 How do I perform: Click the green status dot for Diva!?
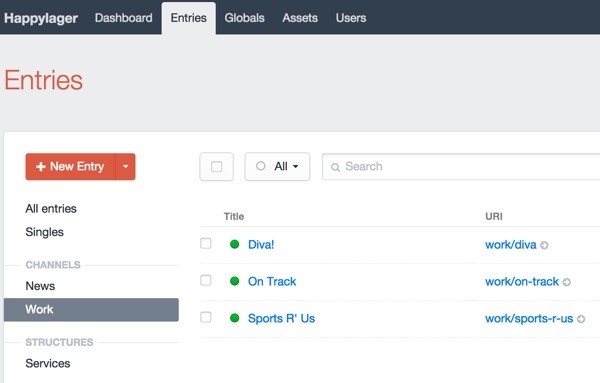pyautogui.click(x=235, y=244)
